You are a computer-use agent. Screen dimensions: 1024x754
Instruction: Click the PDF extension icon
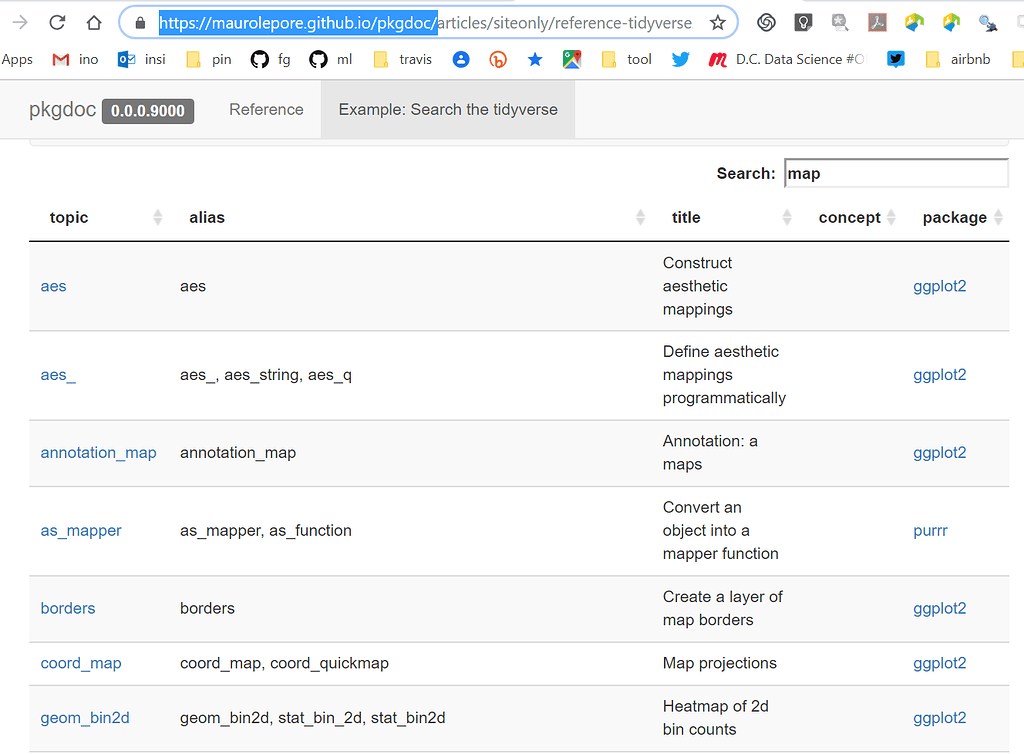[x=877, y=23]
